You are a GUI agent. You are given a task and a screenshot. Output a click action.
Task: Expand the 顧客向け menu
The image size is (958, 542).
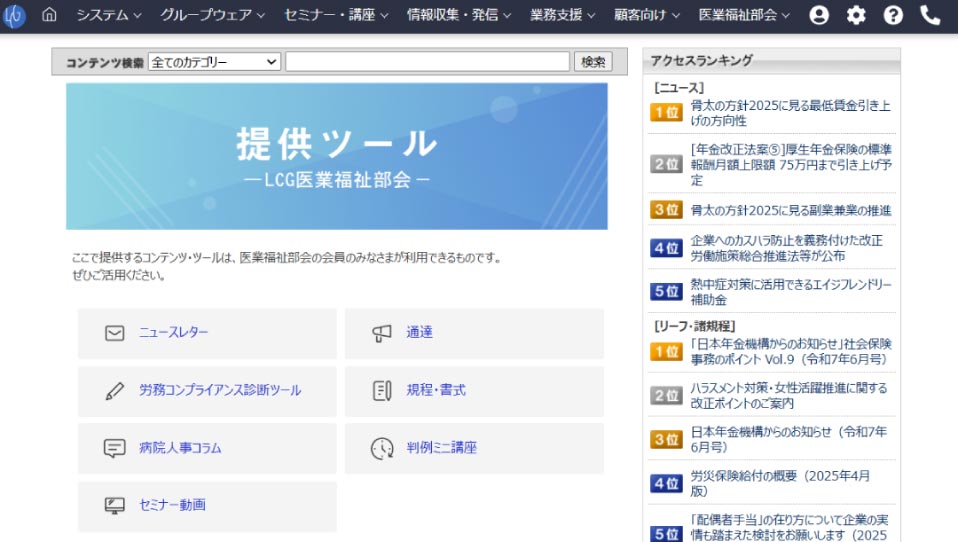[x=646, y=15]
